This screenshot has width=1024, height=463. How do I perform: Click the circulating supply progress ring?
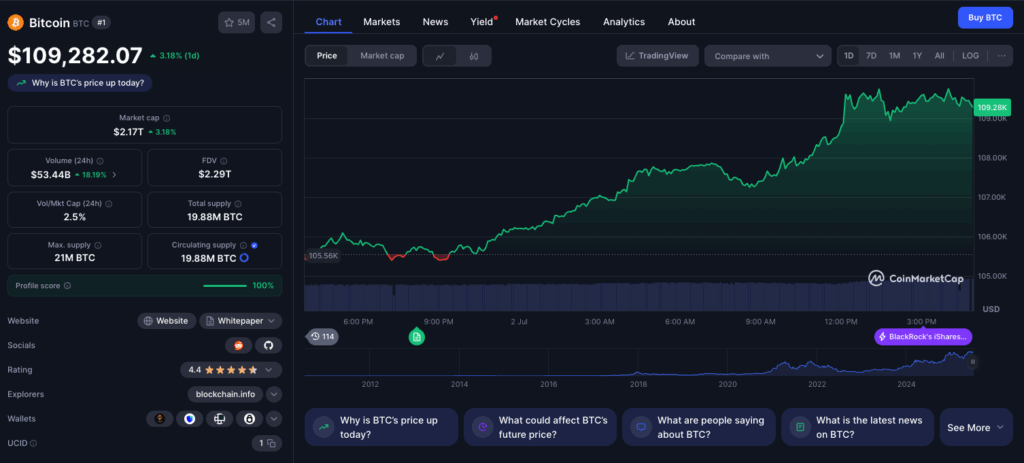[x=244, y=258]
